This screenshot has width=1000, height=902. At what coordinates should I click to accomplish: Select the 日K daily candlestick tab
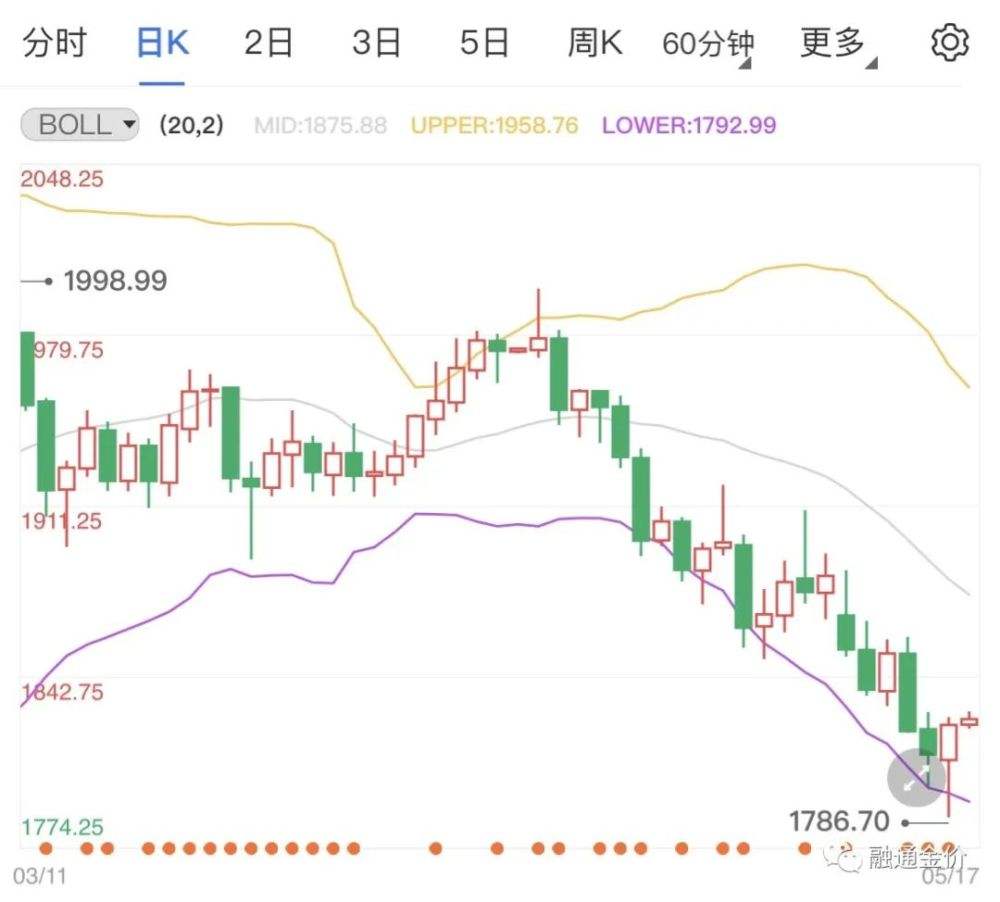coord(160,42)
